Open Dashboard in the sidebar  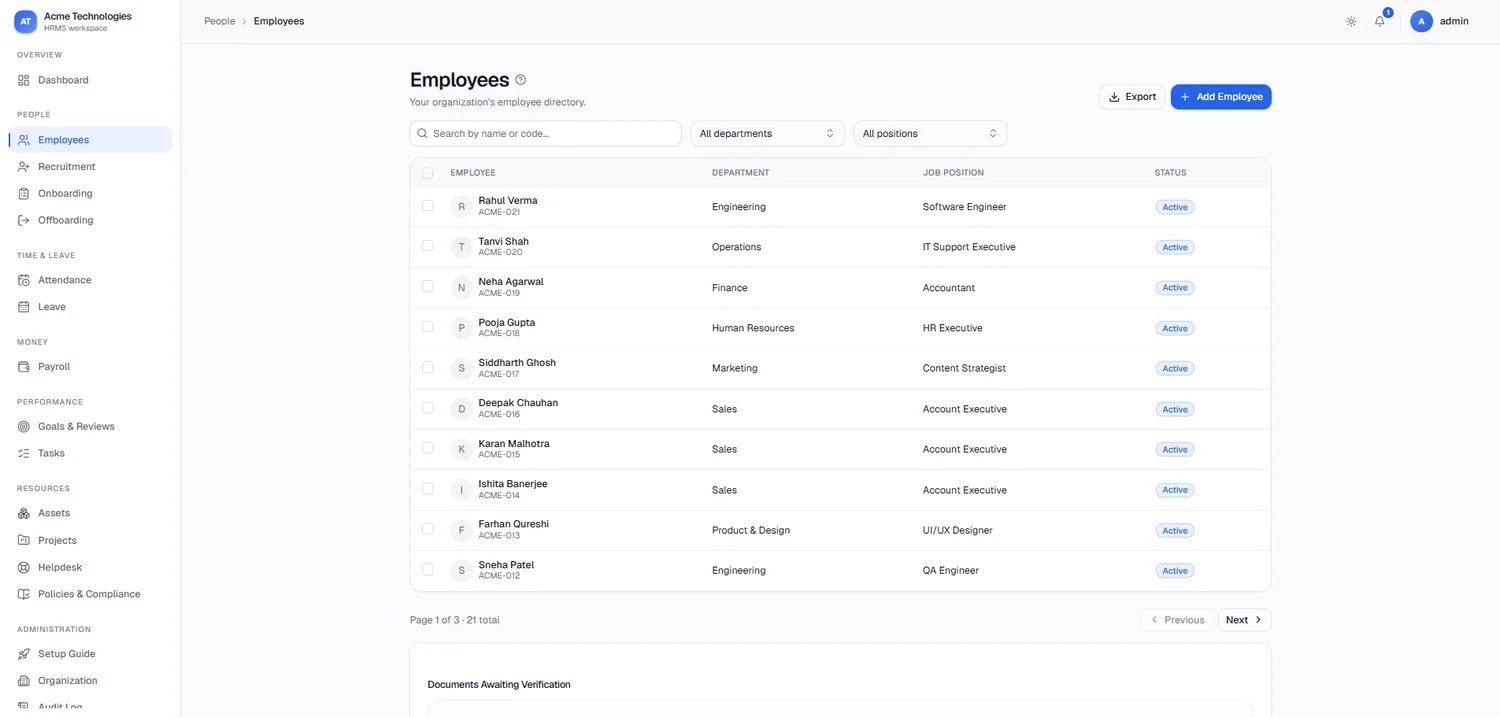click(90, 80)
